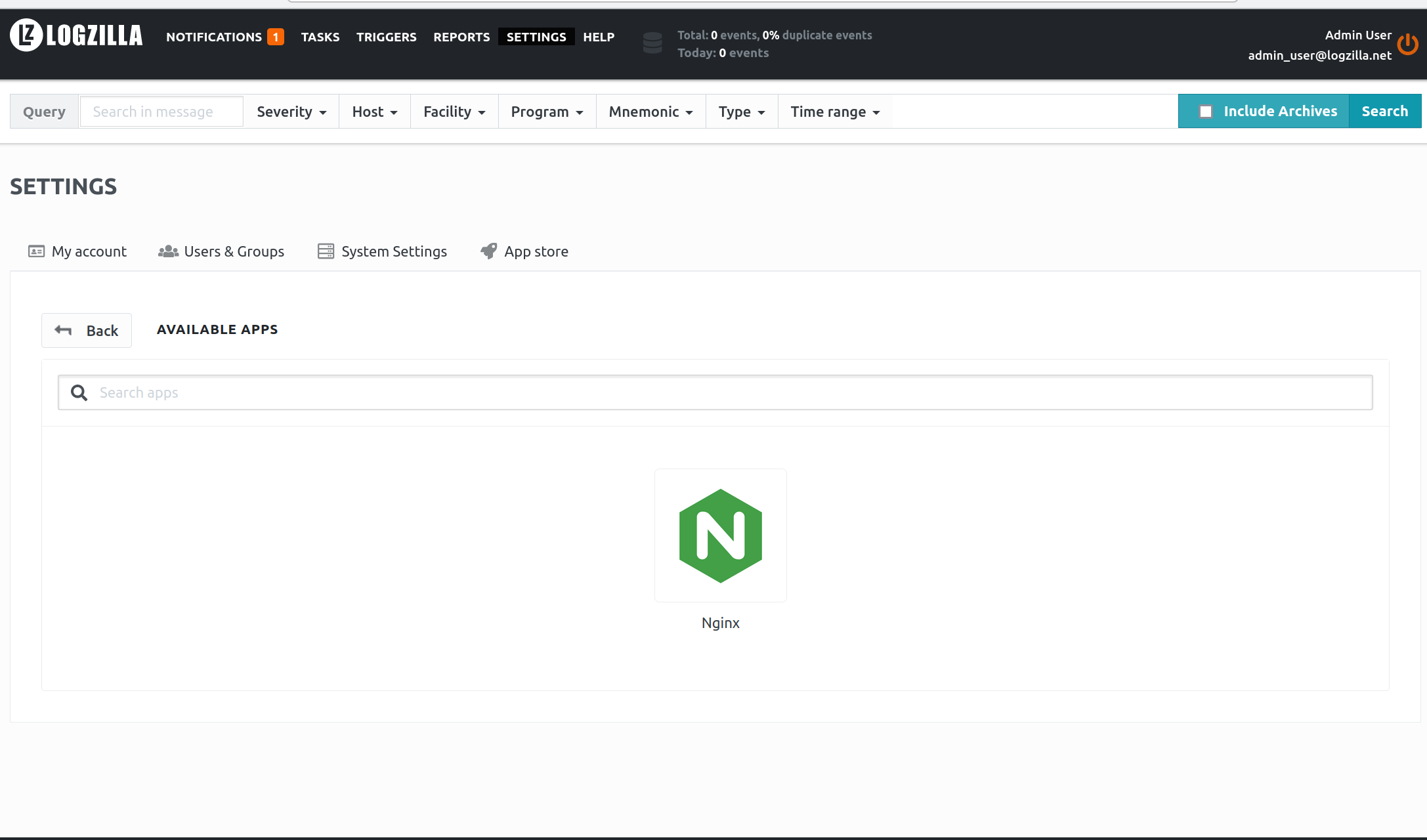Select the Nginx app thumbnail
Image resolution: width=1427 pixels, height=840 pixels.
tap(720, 535)
